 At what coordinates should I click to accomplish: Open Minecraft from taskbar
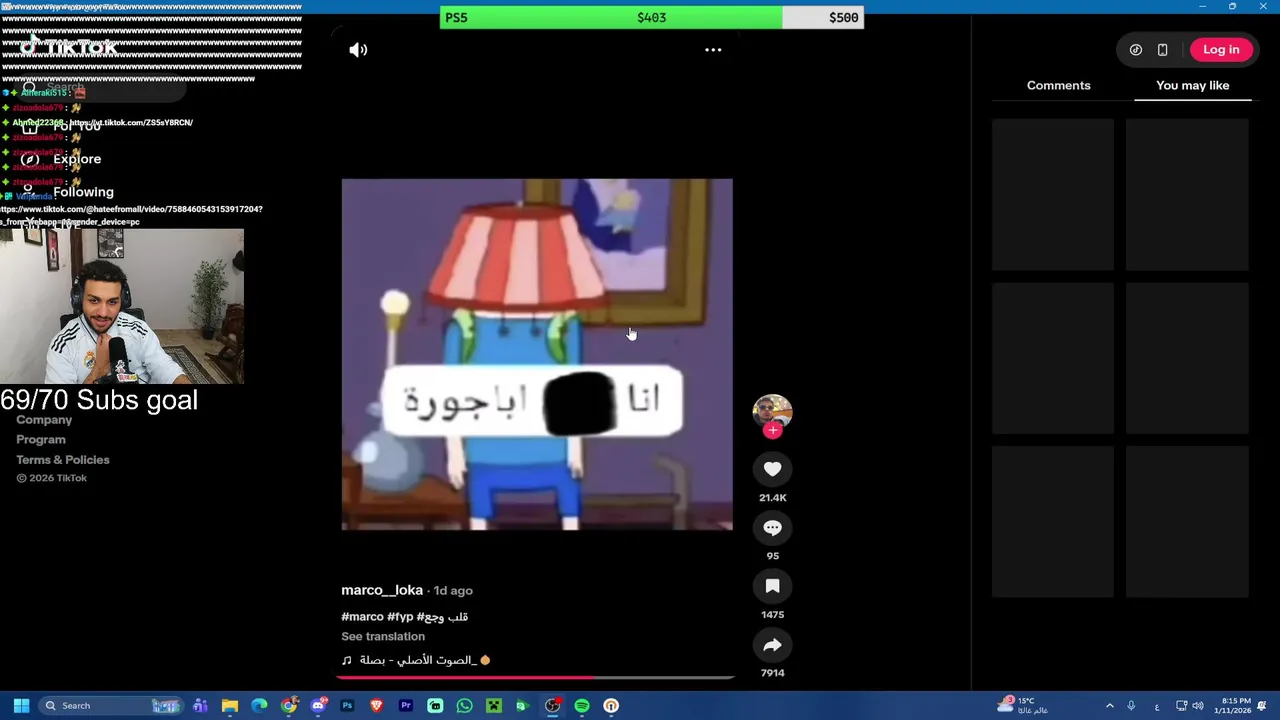point(493,705)
